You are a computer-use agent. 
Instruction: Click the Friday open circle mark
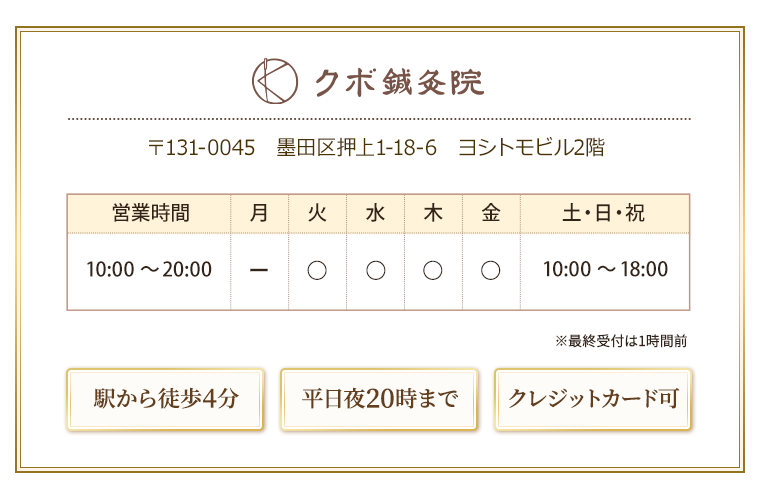[491, 270]
